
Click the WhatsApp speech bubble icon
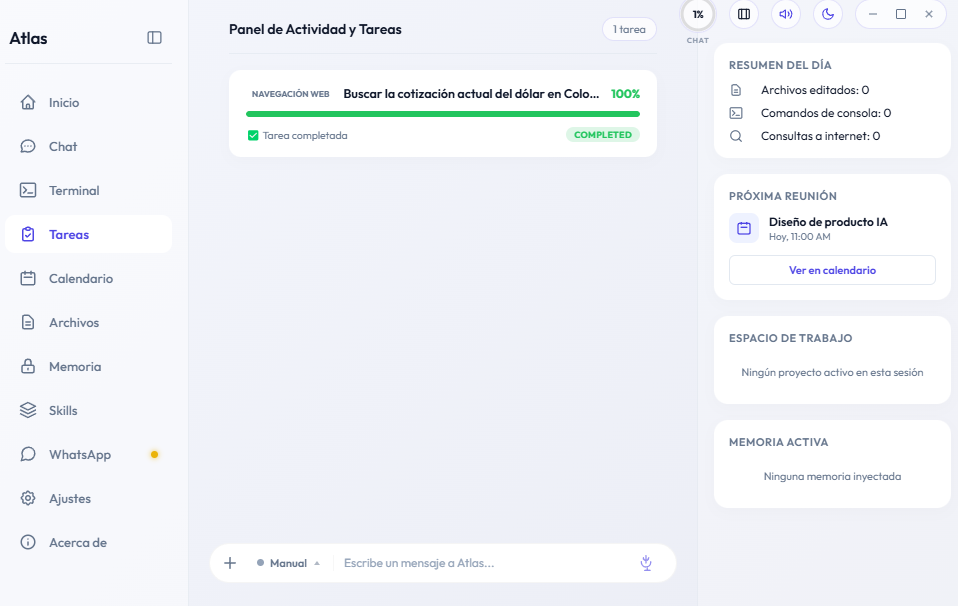(28, 454)
